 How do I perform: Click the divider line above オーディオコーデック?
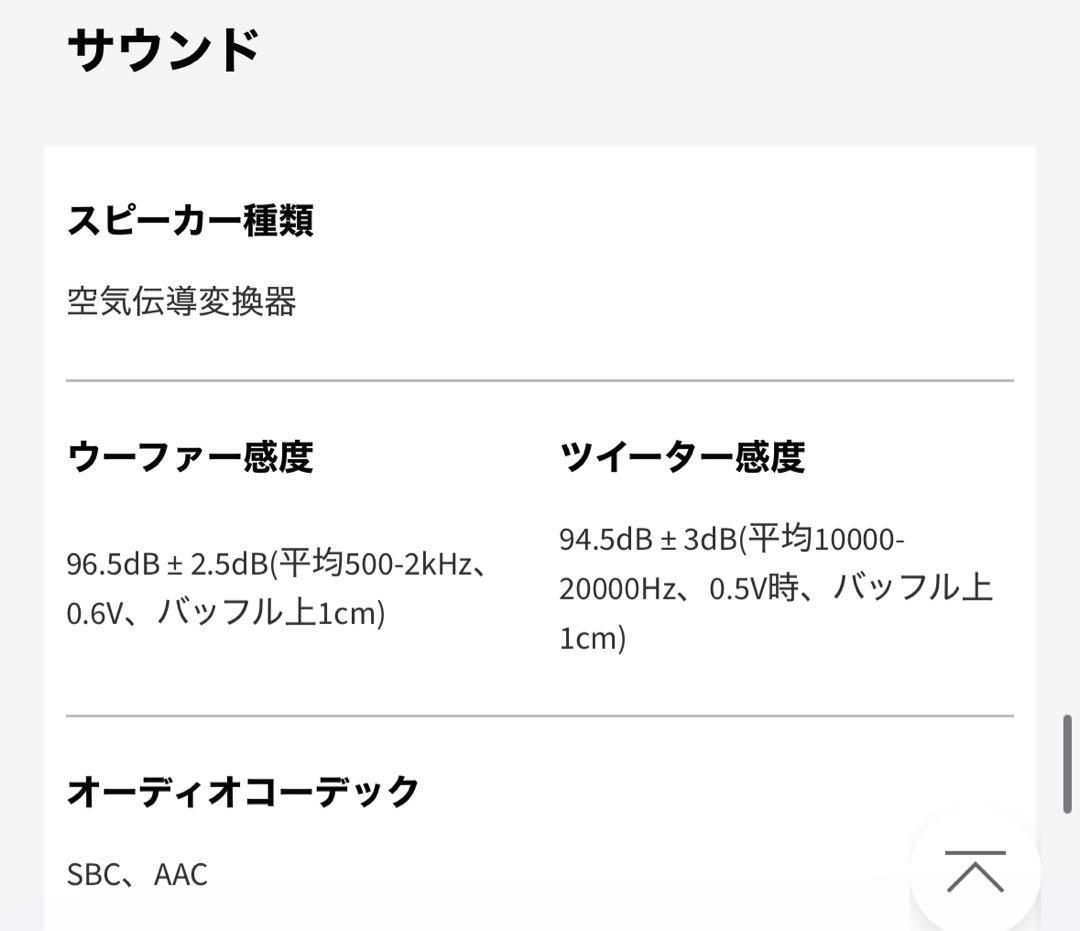click(x=540, y=714)
